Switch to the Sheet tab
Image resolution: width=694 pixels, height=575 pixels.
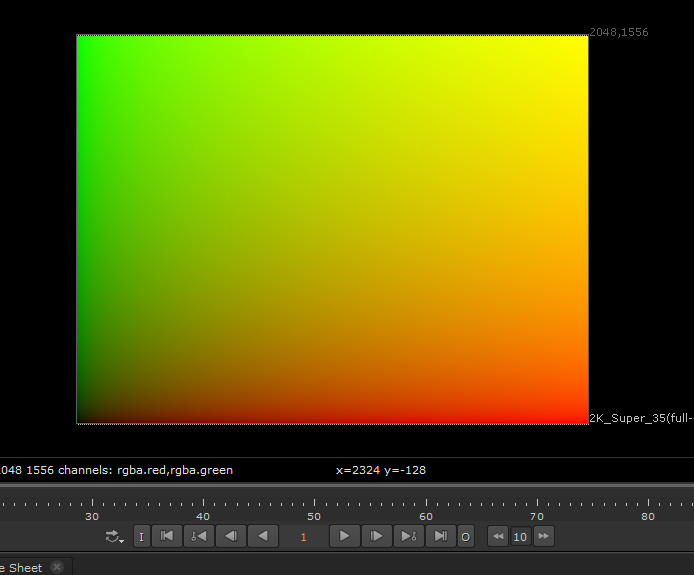22,567
